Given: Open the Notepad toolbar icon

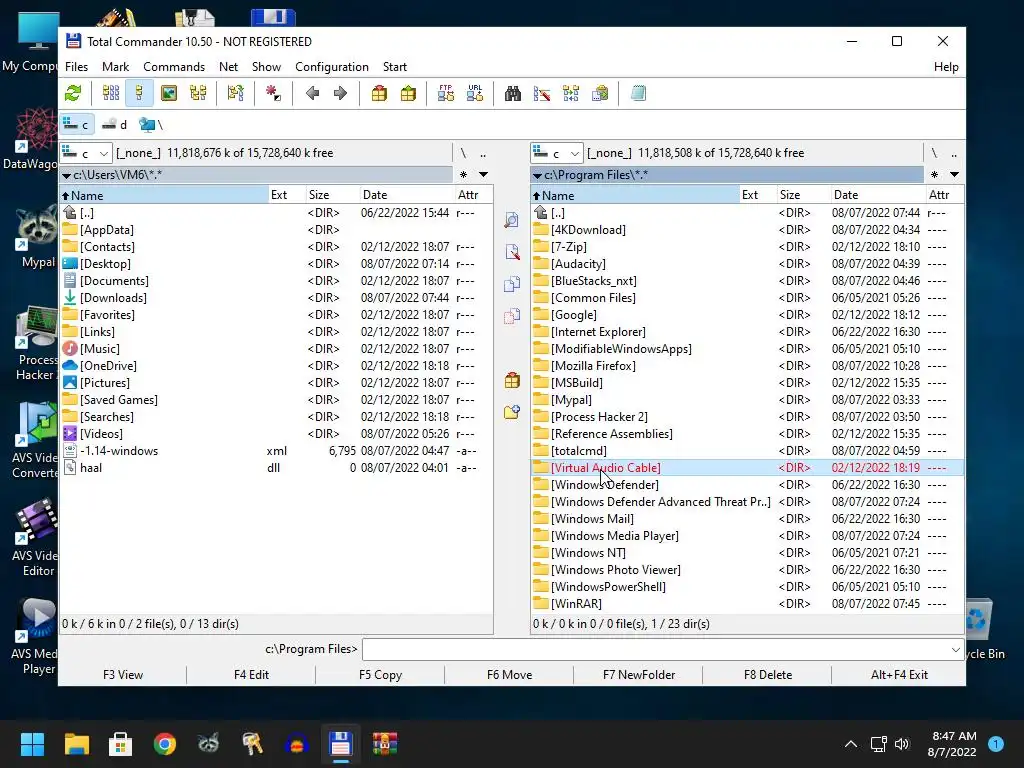Looking at the screenshot, I should coord(638,93).
